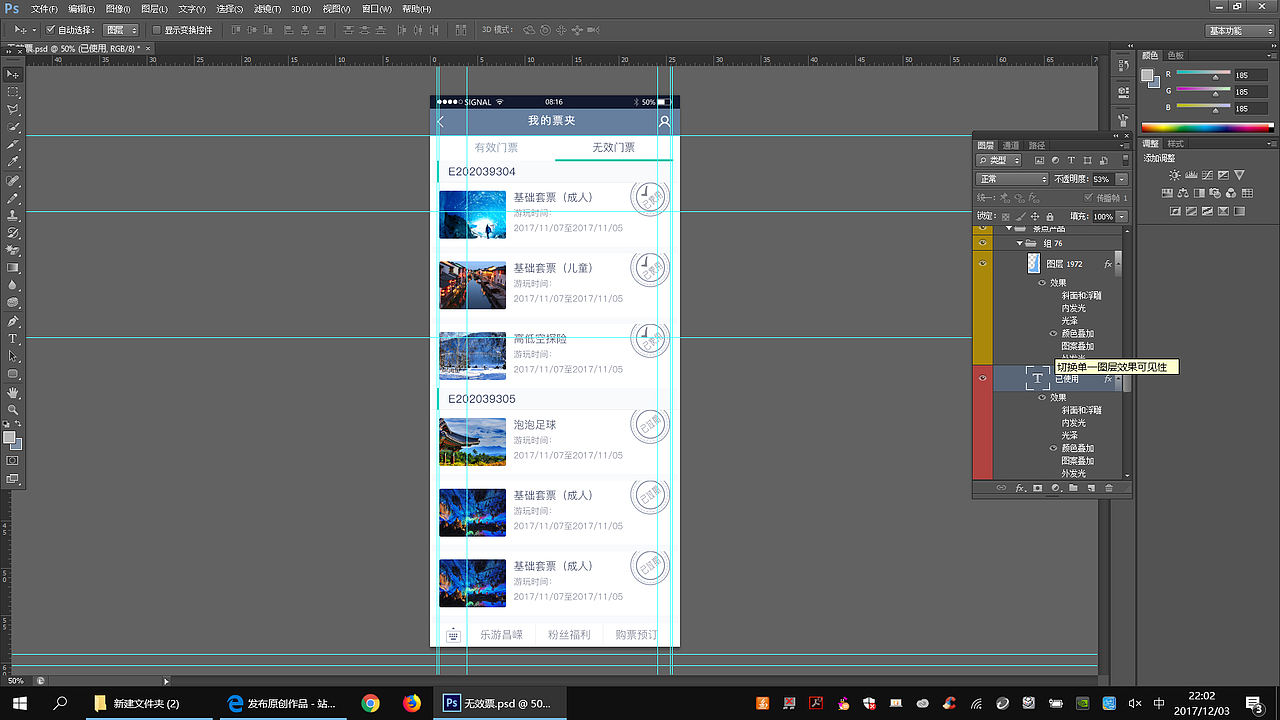Select the Quick Selection tool

coord(13,126)
